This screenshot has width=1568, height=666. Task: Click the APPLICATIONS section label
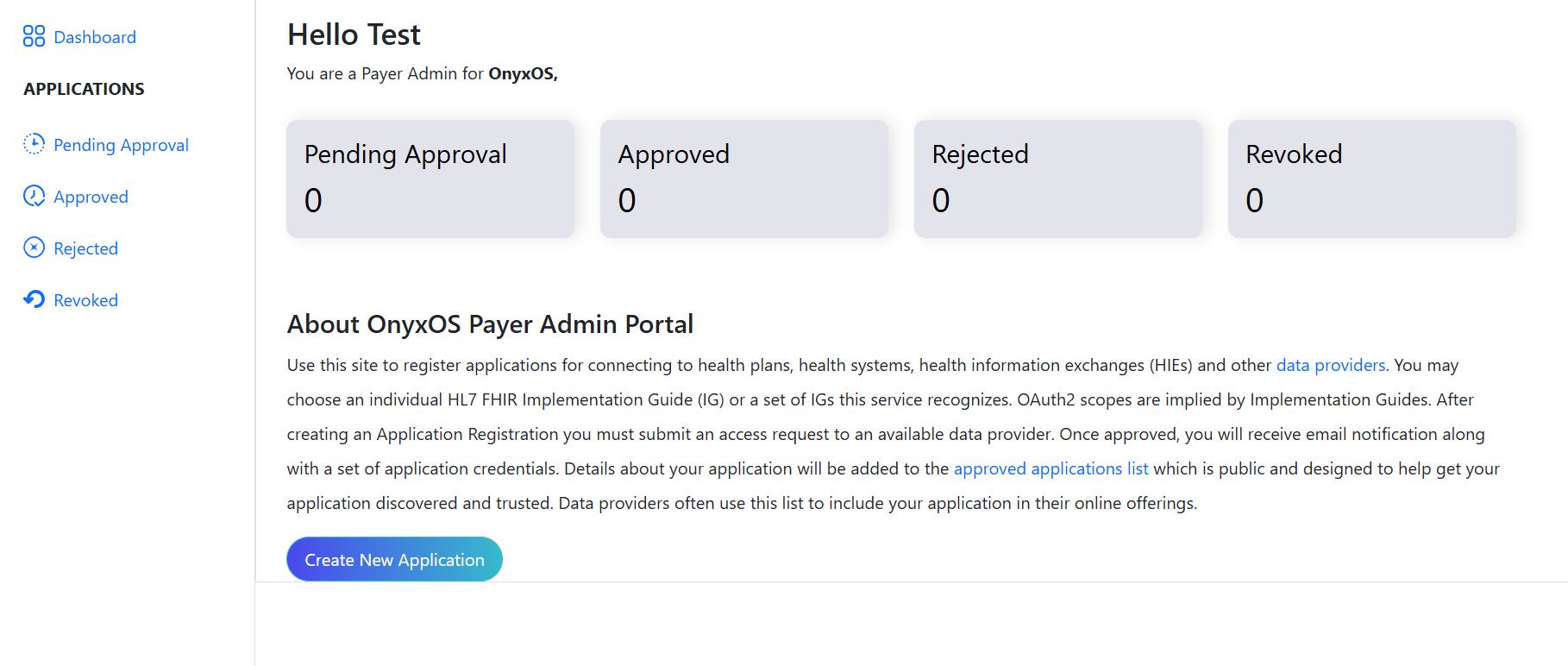pos(84,89)
